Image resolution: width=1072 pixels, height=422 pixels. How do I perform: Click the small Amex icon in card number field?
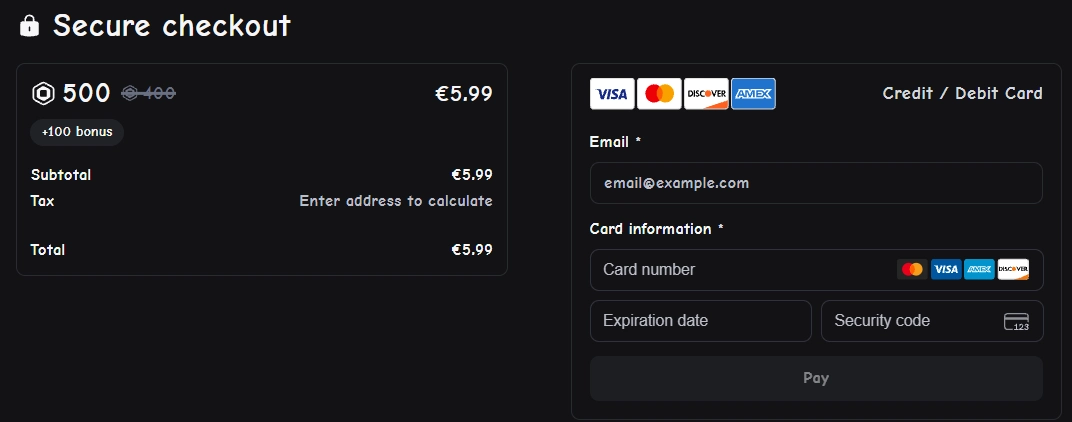point(979,269)
